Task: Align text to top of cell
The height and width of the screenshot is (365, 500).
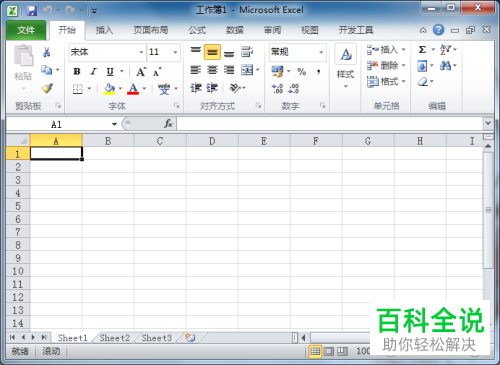Action: click(x=196, y=51)
